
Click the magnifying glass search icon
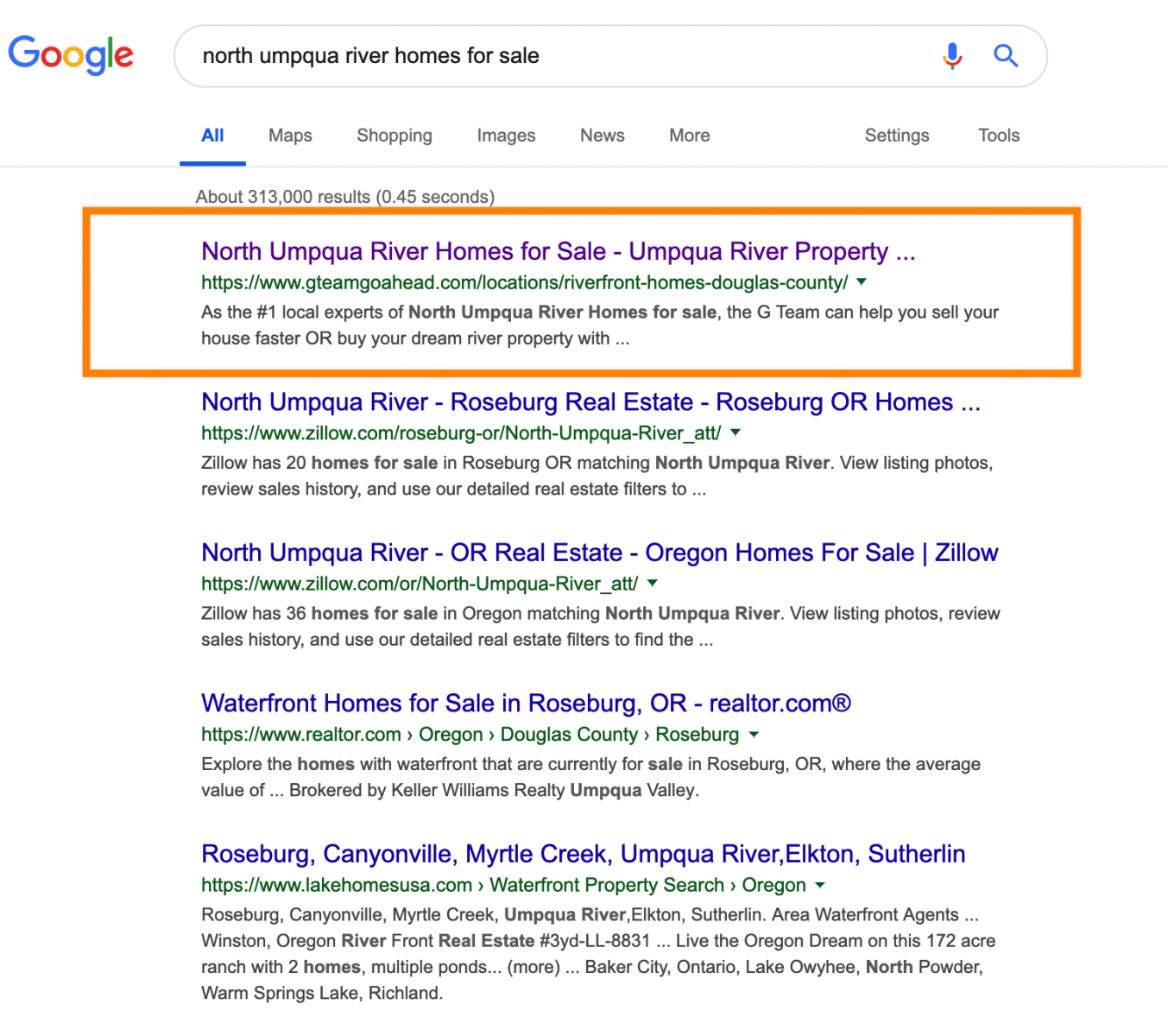coord(1005,55)
